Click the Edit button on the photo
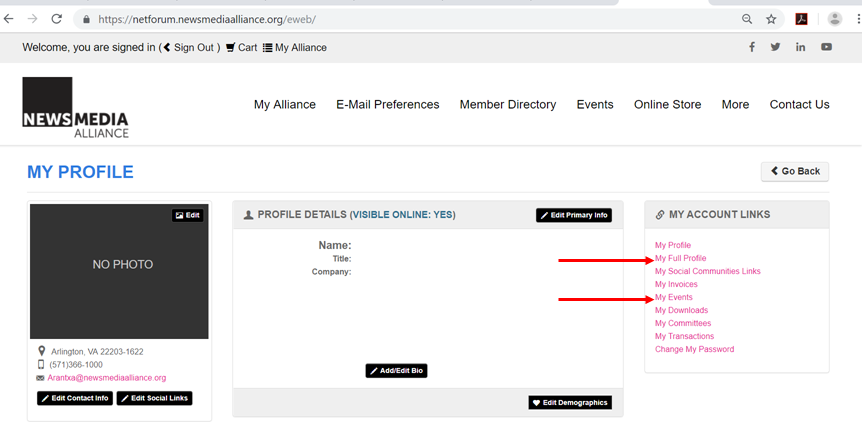This screenshot has width=862, height=422. coord(187,215)
